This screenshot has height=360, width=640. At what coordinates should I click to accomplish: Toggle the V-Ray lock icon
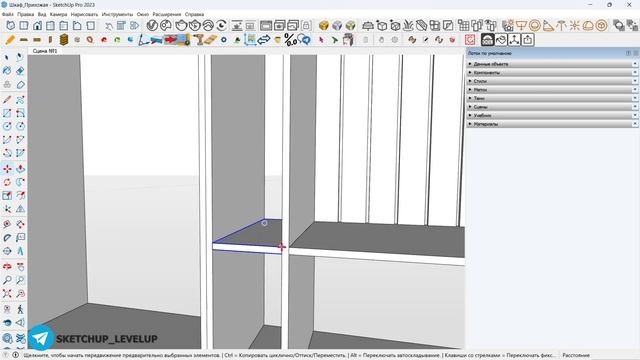point(306,25)
